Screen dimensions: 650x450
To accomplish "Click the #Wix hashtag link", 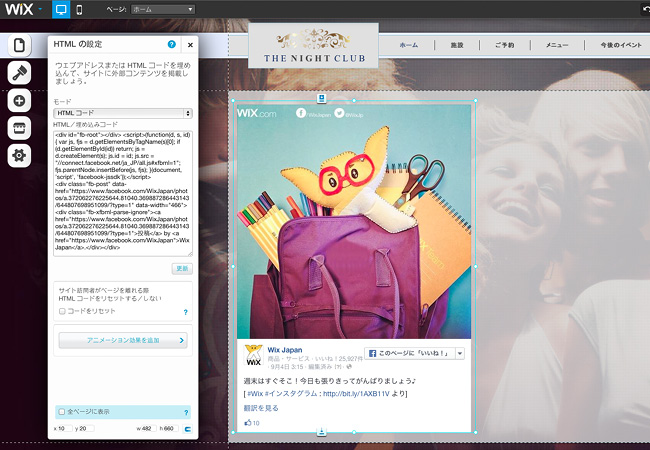I will click(x=255, y=393).
